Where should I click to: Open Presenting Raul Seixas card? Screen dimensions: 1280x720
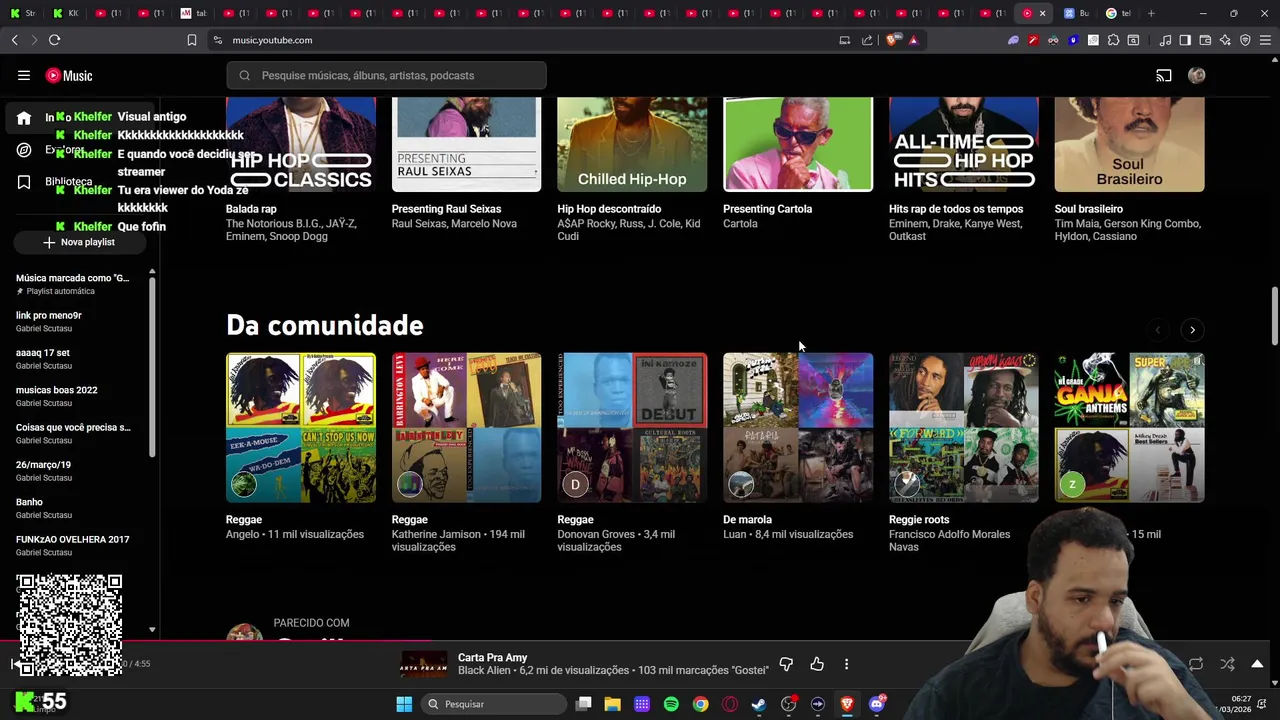click(x=466, y=144)
